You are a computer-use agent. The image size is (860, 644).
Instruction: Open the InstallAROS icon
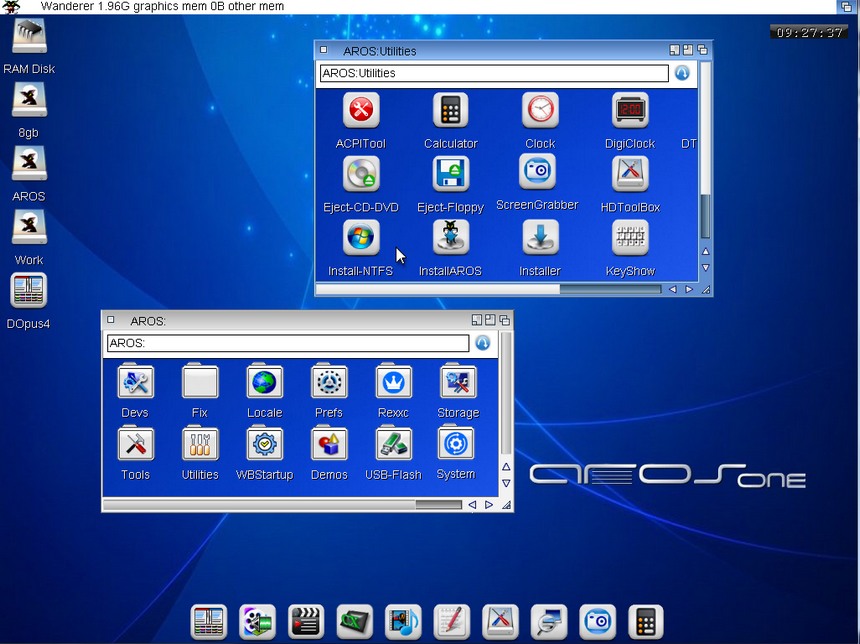coord(450,238)
